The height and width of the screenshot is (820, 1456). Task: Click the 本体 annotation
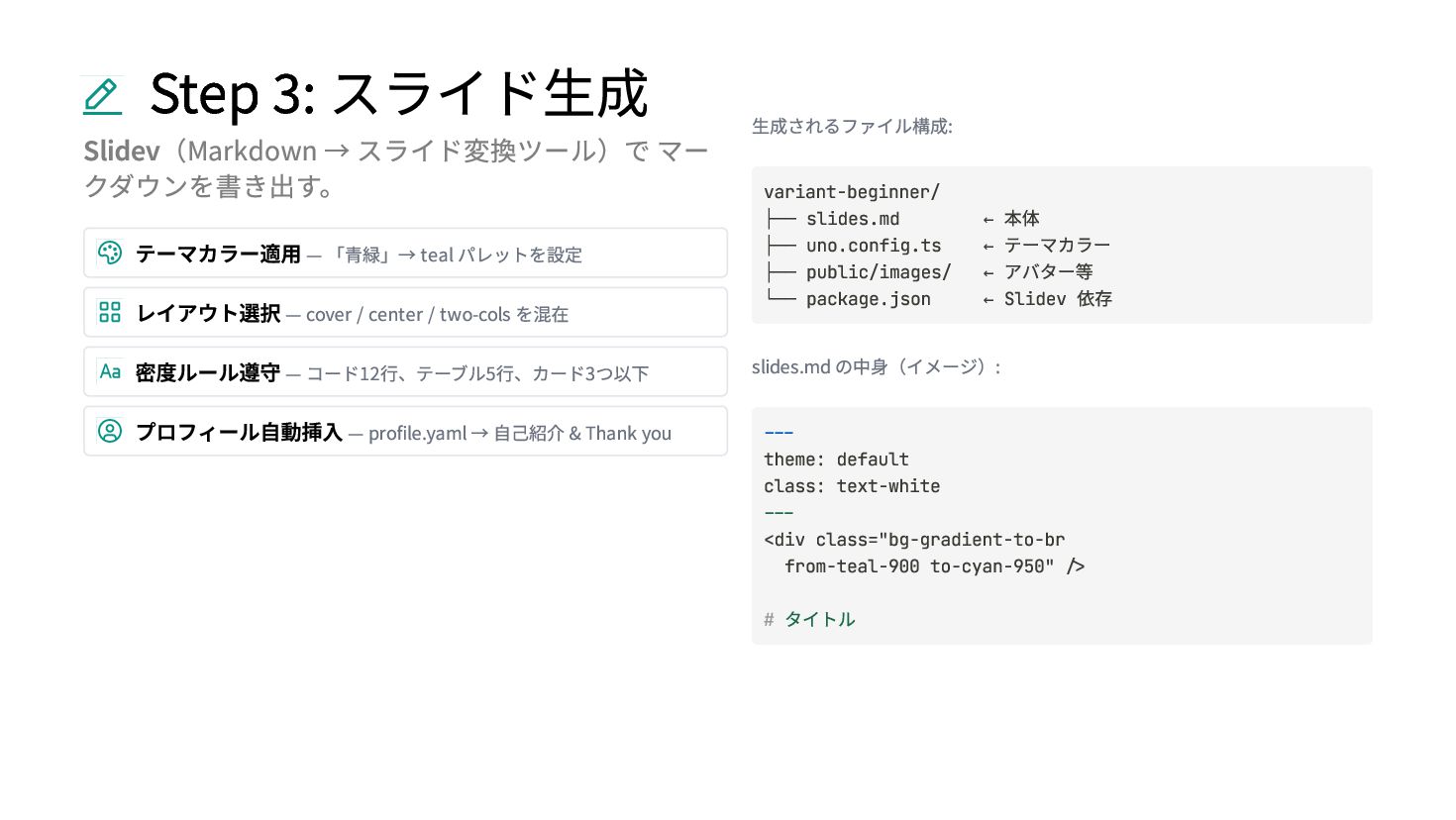(x=1021, y=219)
